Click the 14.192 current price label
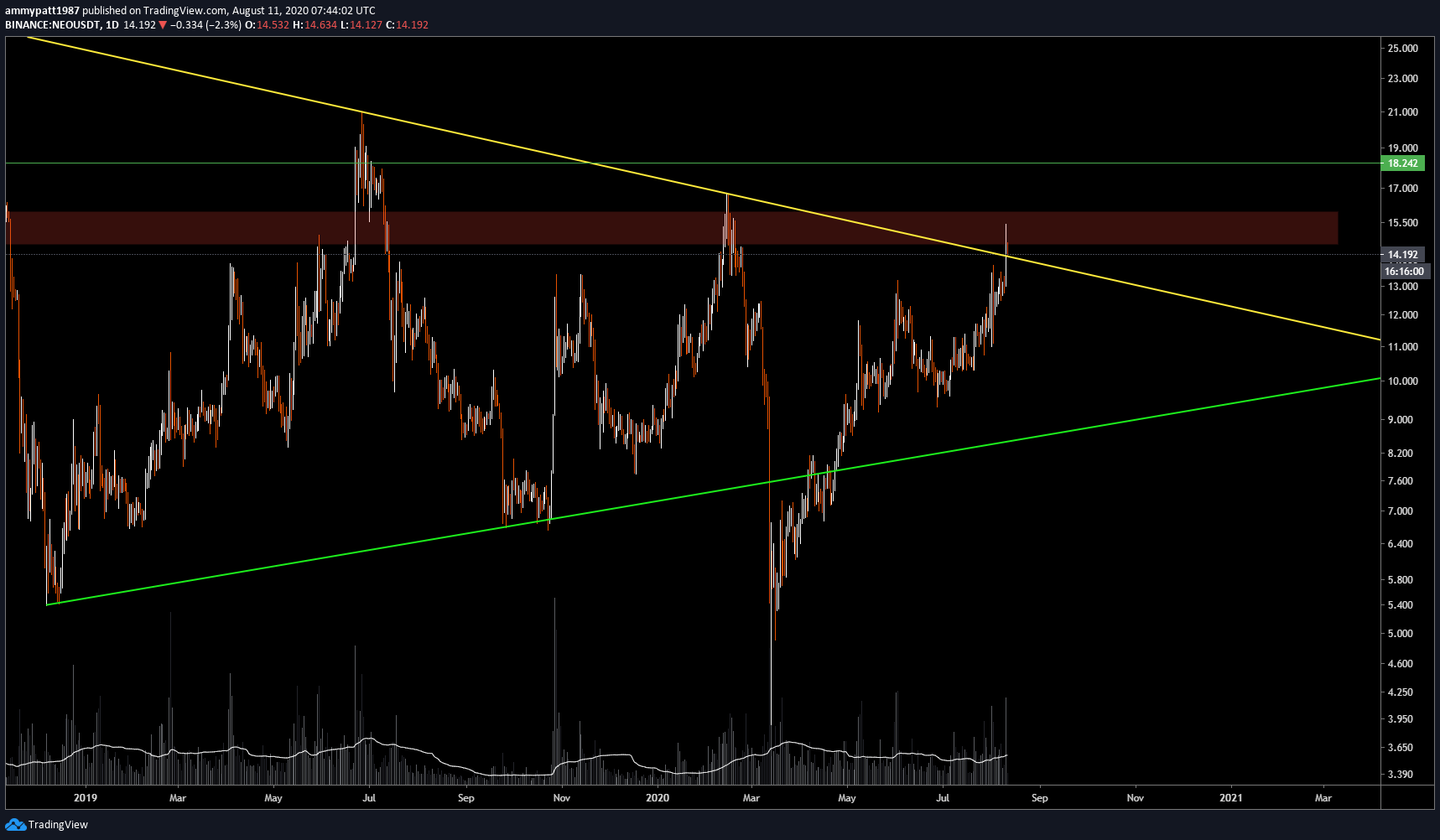 1402,255
